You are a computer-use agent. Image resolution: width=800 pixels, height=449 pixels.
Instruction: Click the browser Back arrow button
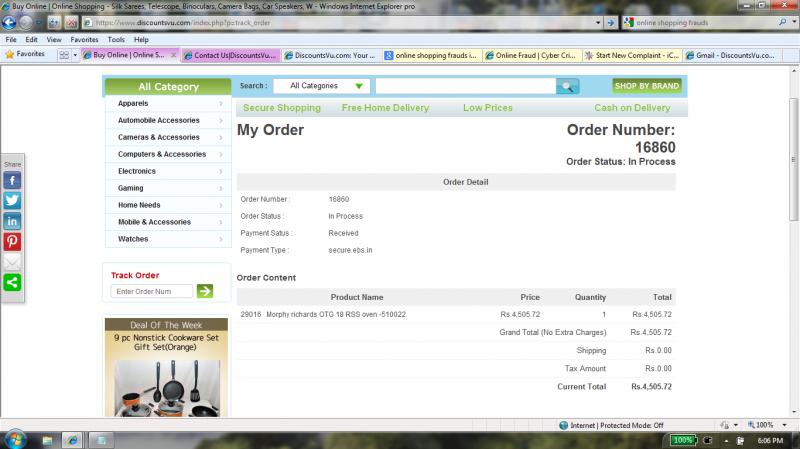9,22
